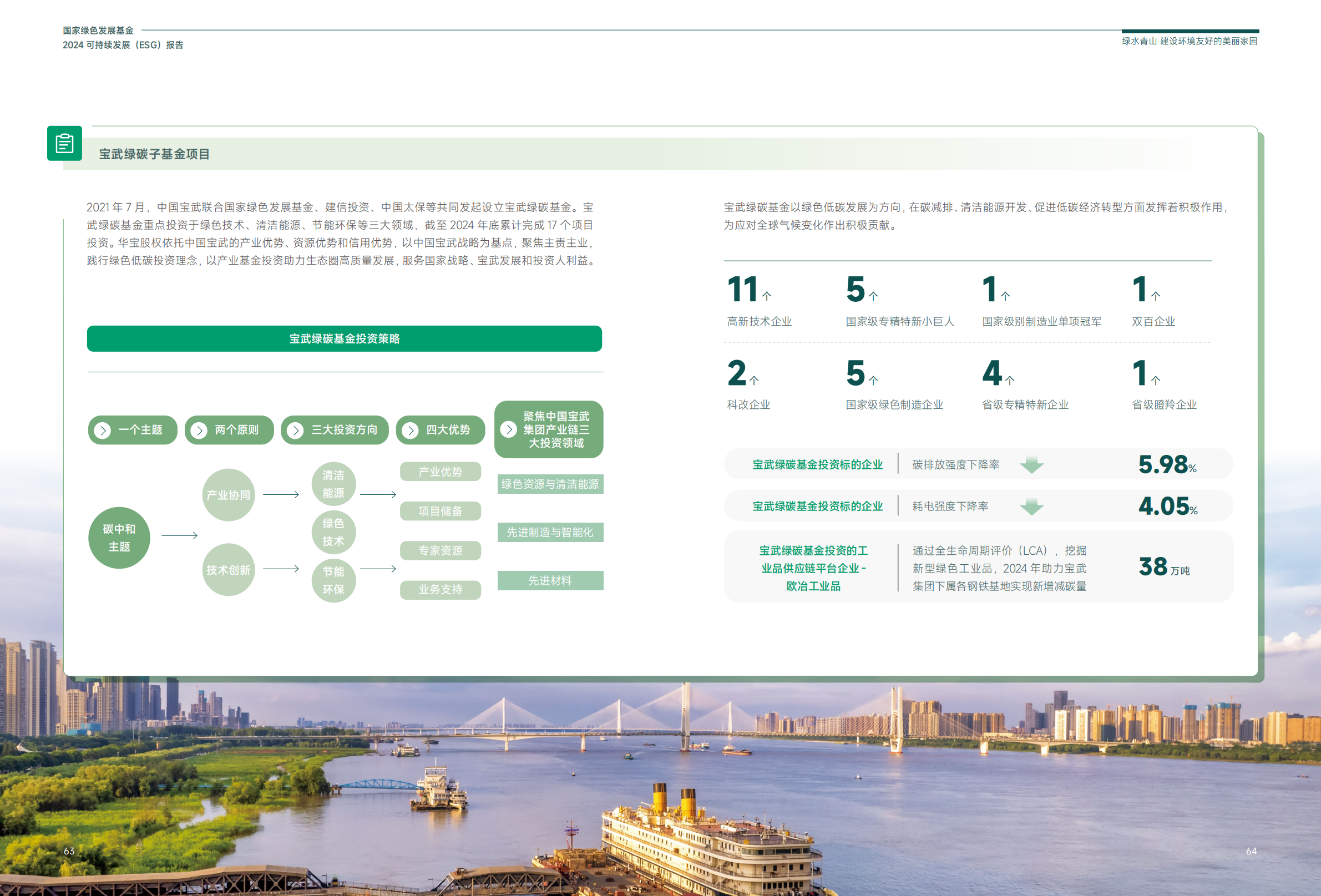Click chevron icon on 三大投资方向 pill

click(x=295, y=431)
